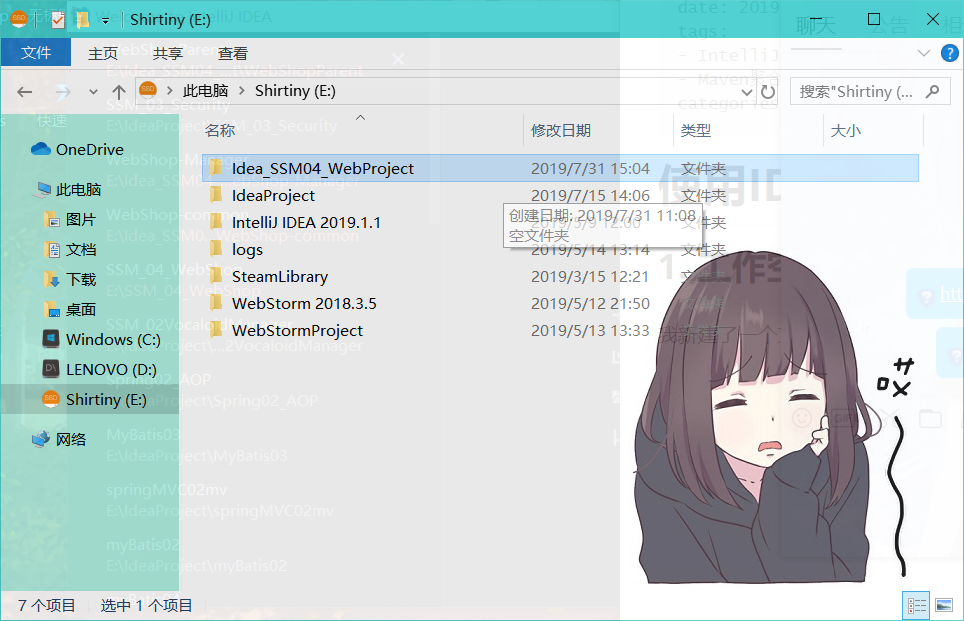Switch to large thumbnails view layout

944,606
